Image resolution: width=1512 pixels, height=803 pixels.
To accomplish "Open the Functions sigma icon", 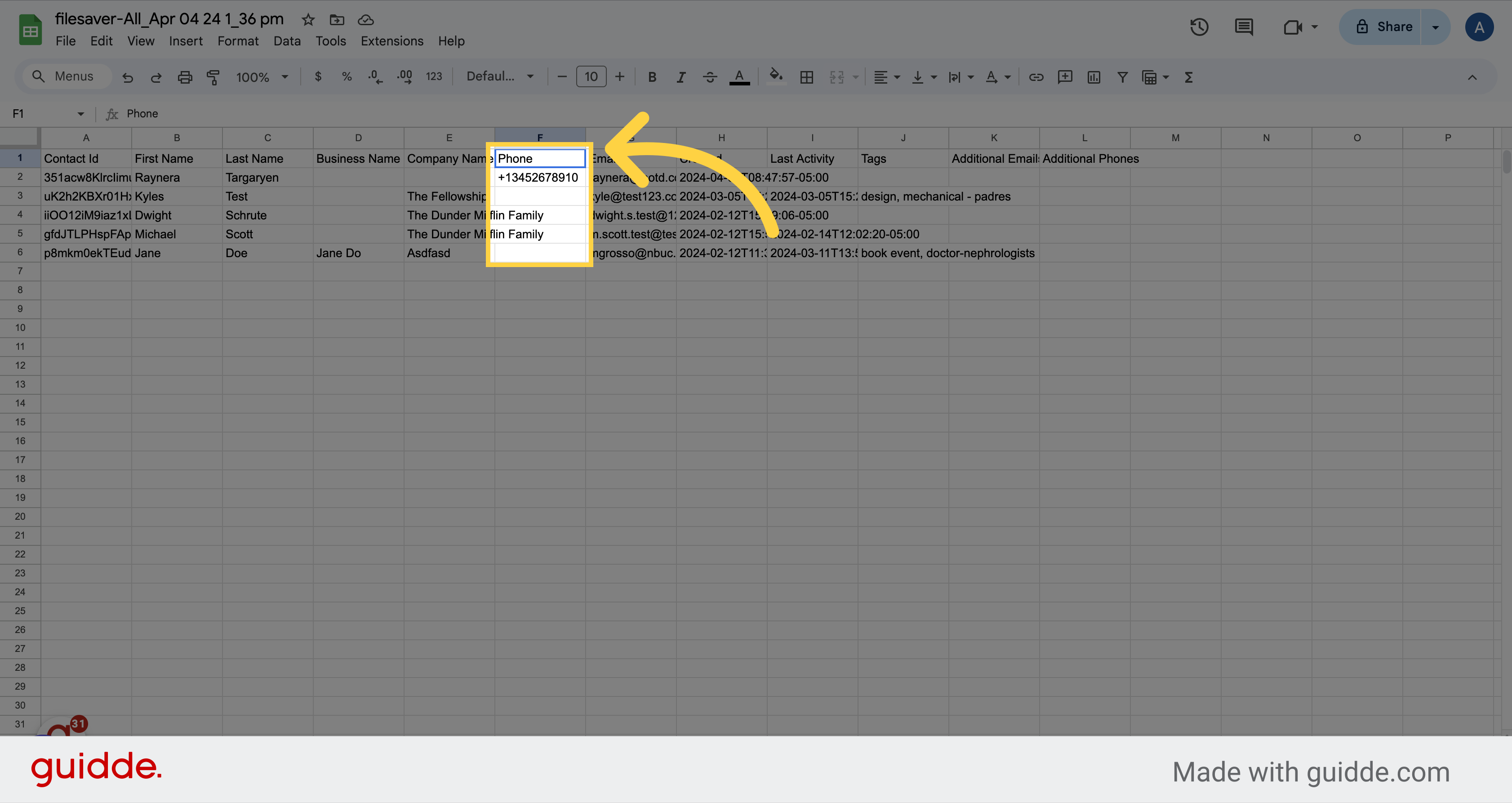I will 1188,77.
